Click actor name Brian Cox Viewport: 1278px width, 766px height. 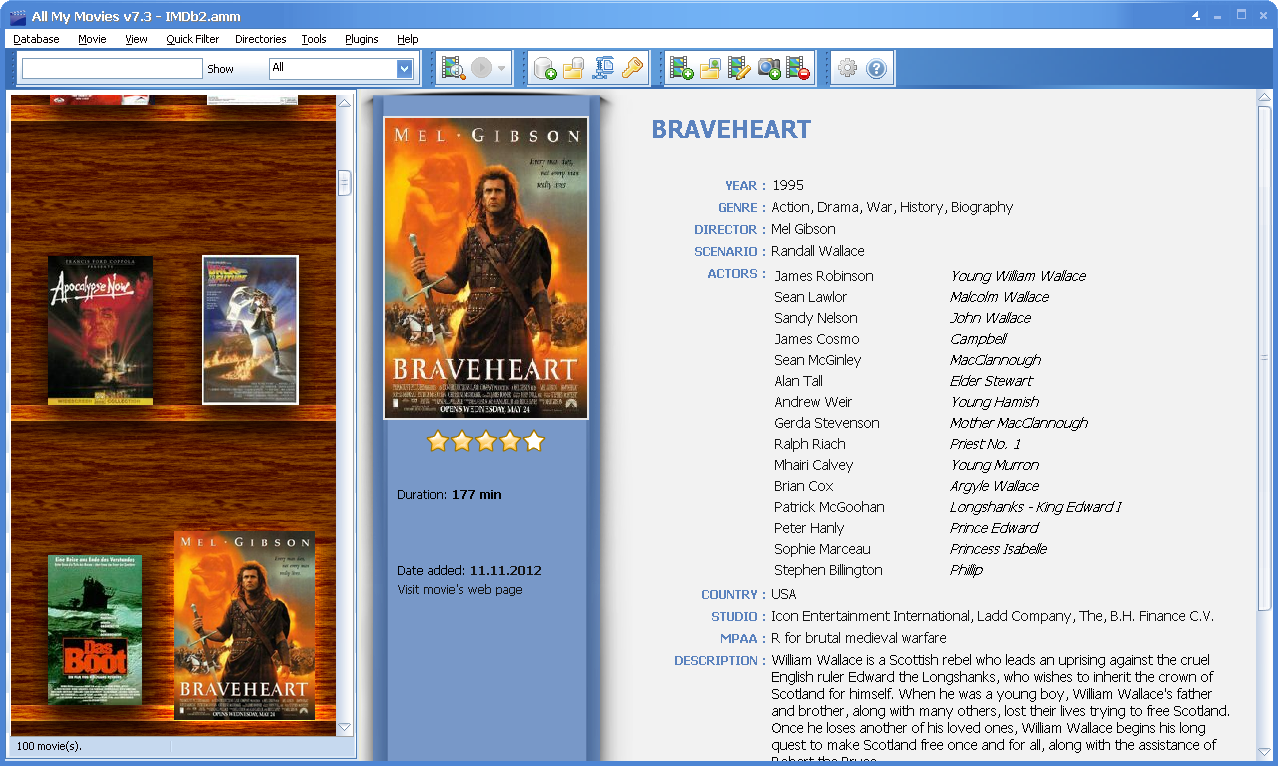804,486
